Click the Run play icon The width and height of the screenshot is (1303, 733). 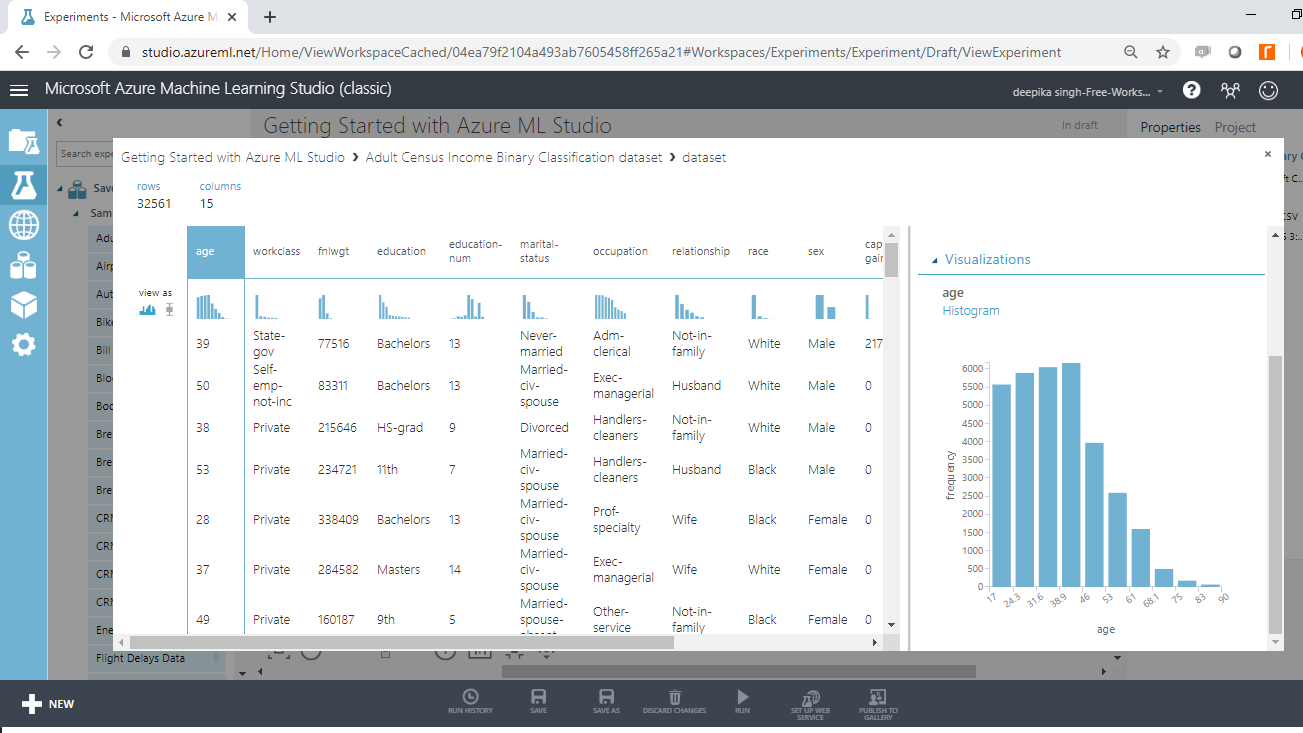click(742, 702)
